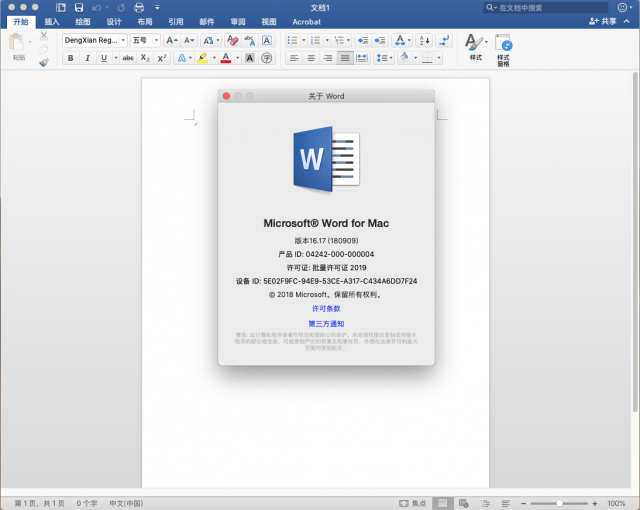Image resolution: width=640 pixels, height=510 pixels.
Task: Open the Styles Pane icon
Action: (x=503, y=50)
